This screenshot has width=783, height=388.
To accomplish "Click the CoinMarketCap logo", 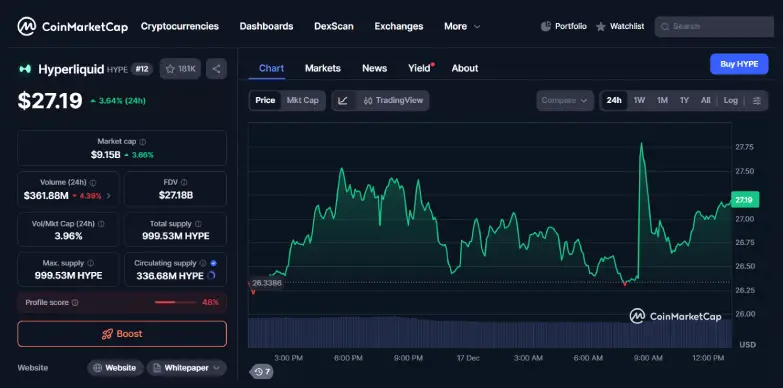I will tap(72, 26).
